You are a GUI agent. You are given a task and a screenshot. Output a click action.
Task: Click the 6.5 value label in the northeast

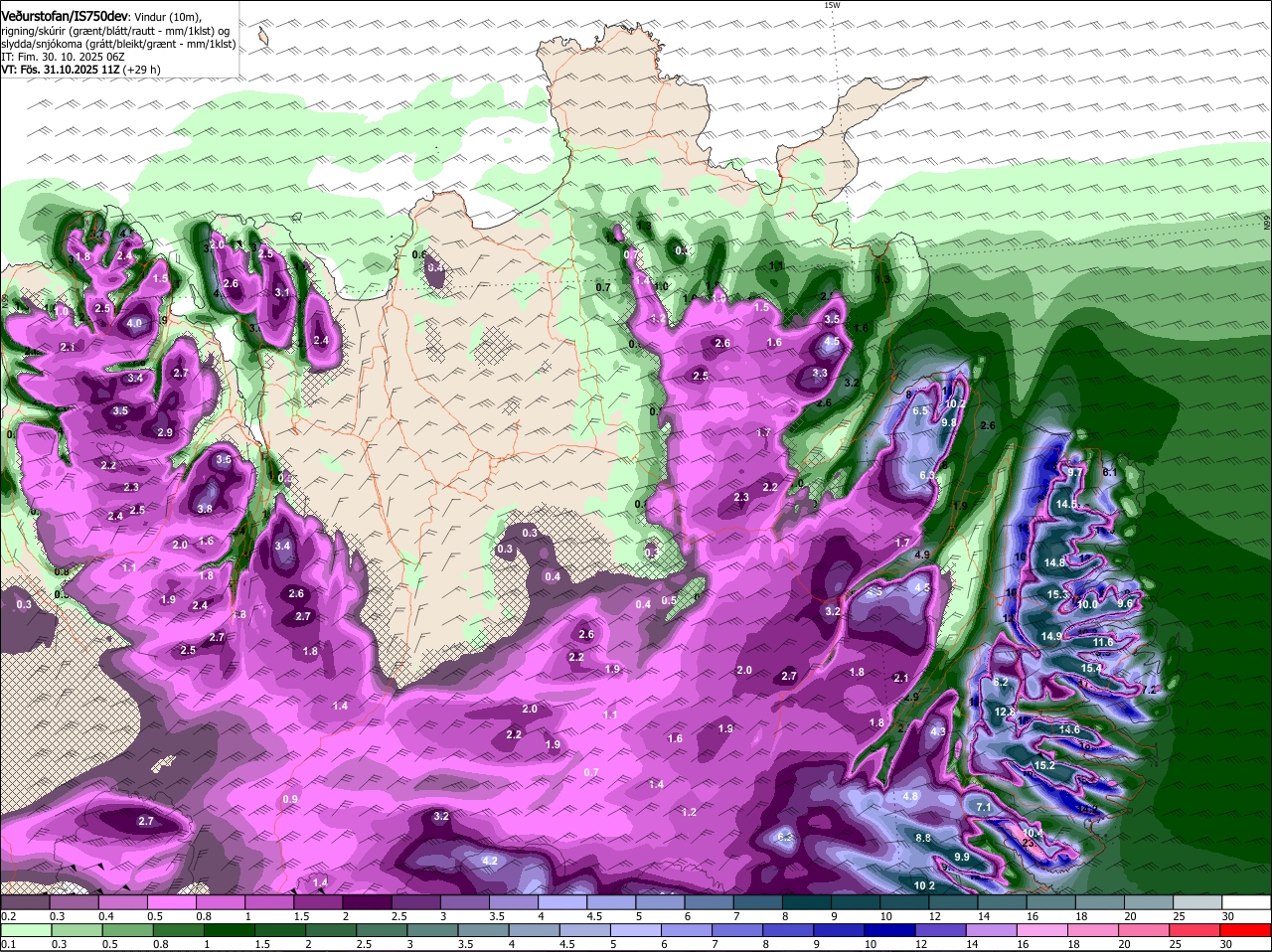(920, 410)
